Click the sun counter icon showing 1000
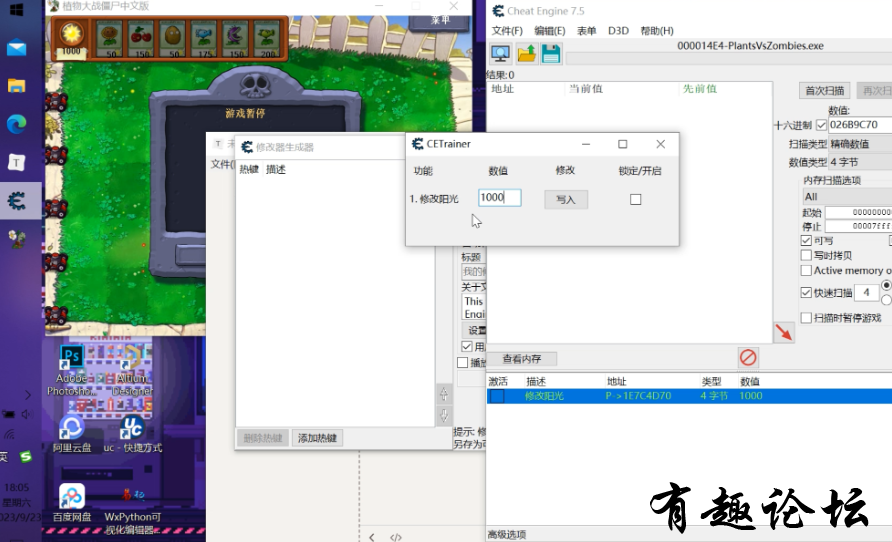 (71, 38)
